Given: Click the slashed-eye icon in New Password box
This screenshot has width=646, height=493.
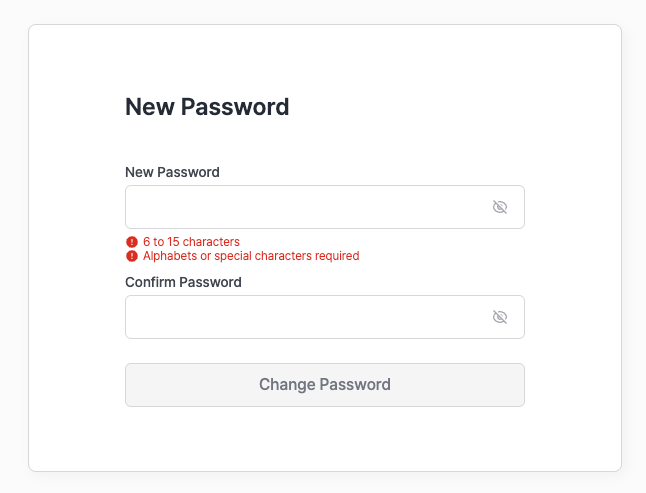Looking at the screenshot, I should tap(500, 207).
